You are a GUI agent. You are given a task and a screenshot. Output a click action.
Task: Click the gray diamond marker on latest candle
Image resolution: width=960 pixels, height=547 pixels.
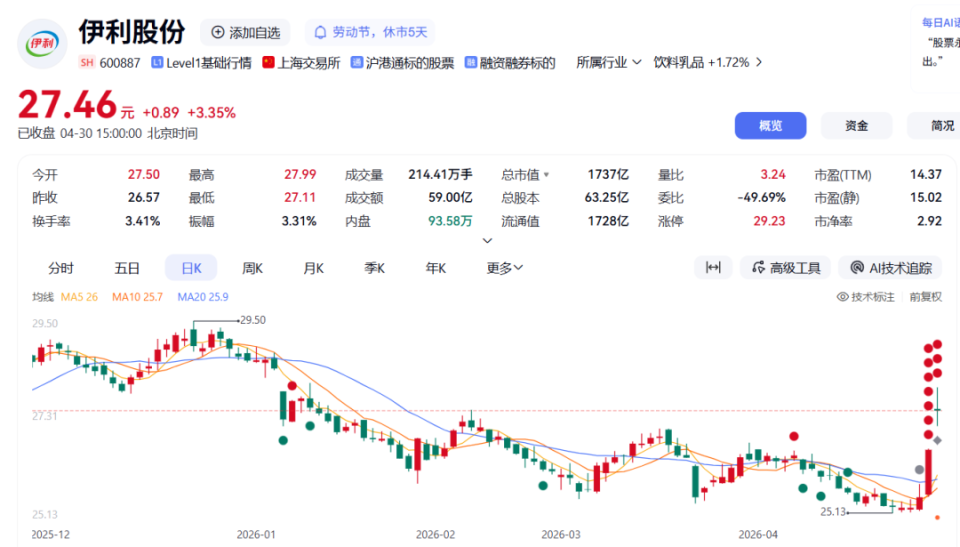[937, 440]
